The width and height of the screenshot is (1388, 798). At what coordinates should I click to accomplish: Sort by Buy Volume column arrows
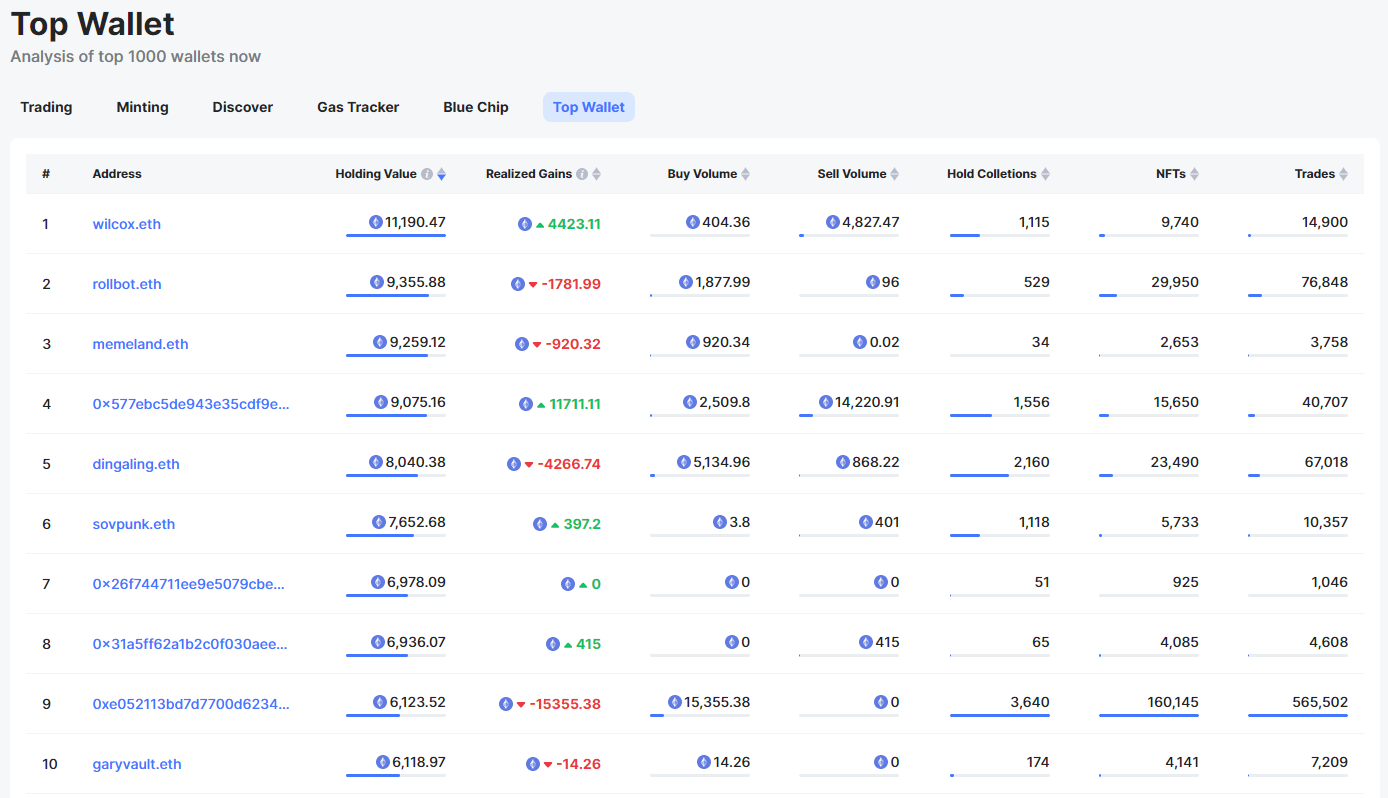click(745, 174)
